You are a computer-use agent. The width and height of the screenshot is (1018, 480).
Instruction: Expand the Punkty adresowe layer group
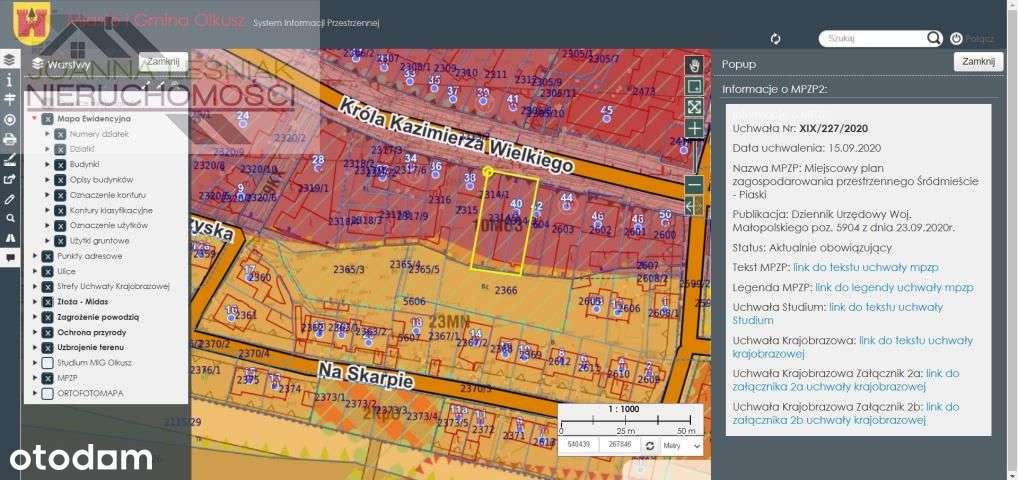(36, 256)
